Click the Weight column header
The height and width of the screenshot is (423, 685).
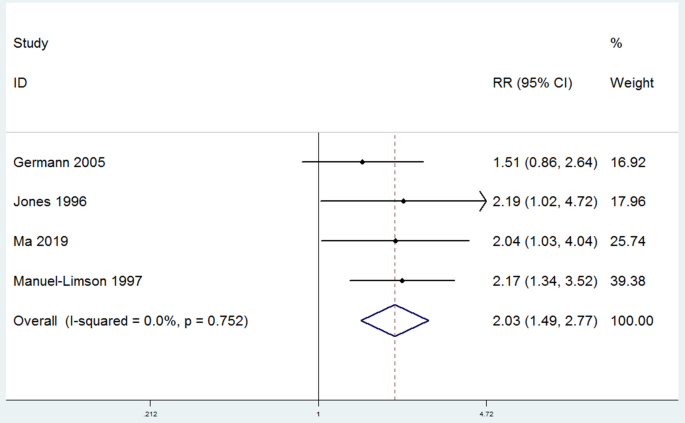coord(632,83)
